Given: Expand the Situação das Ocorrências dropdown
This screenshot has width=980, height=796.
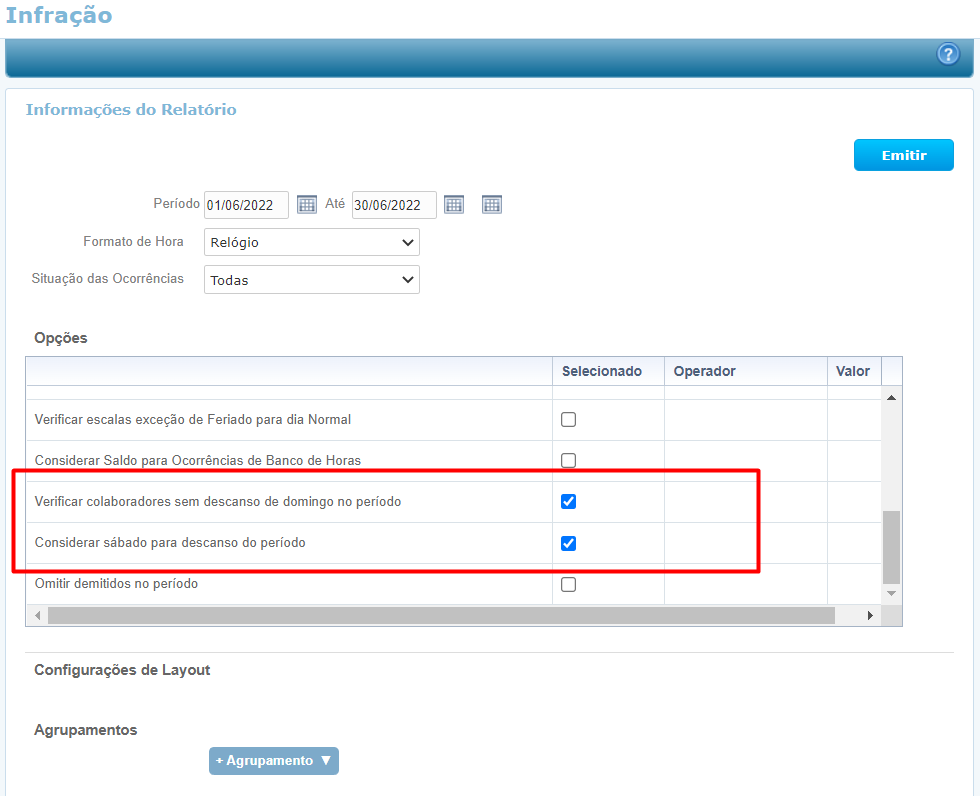Looking at the screenshot, I should click(x=312, y=280).
